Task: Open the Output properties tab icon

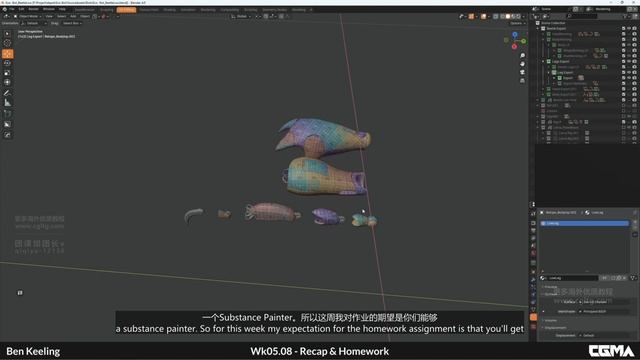Action: [x=533, y=231]
